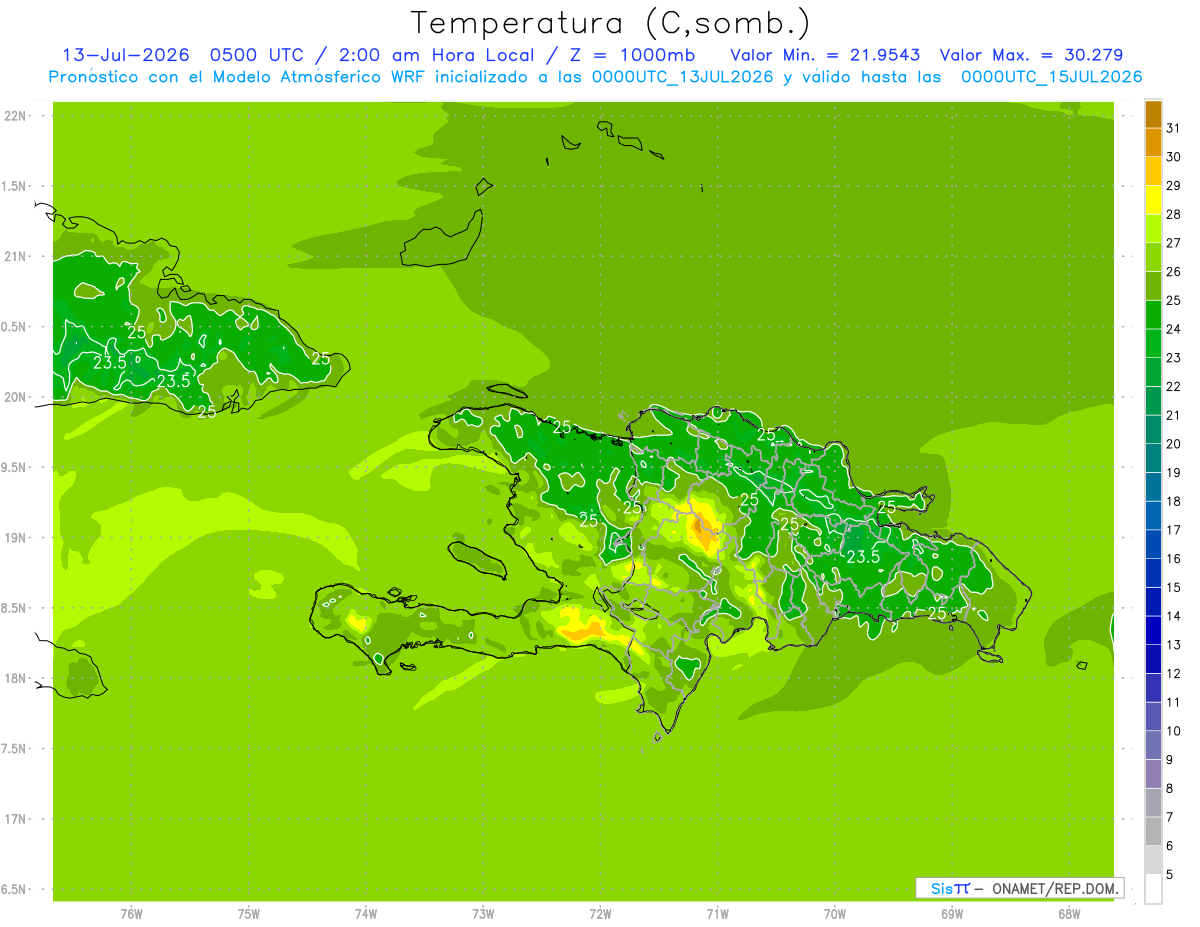
Task: Click the "ONAMET/REP.DOM." credit label
Action: pos(1055,888)
